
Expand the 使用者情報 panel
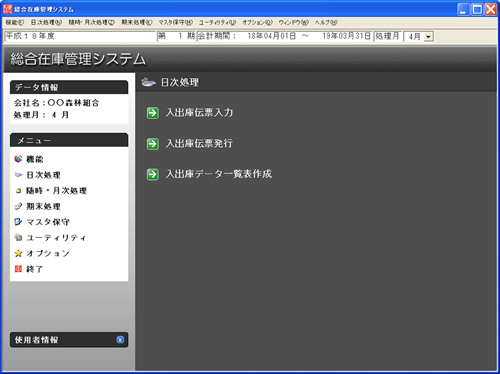(x=120, y=340)
